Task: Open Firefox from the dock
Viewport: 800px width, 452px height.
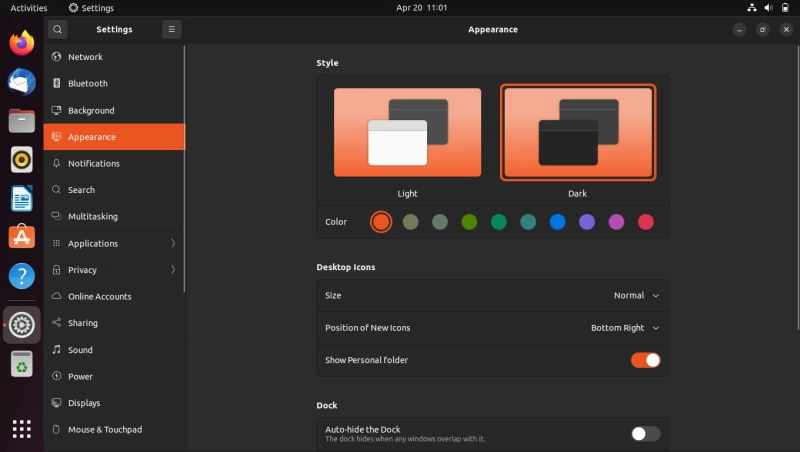Action: click(21, 43)
